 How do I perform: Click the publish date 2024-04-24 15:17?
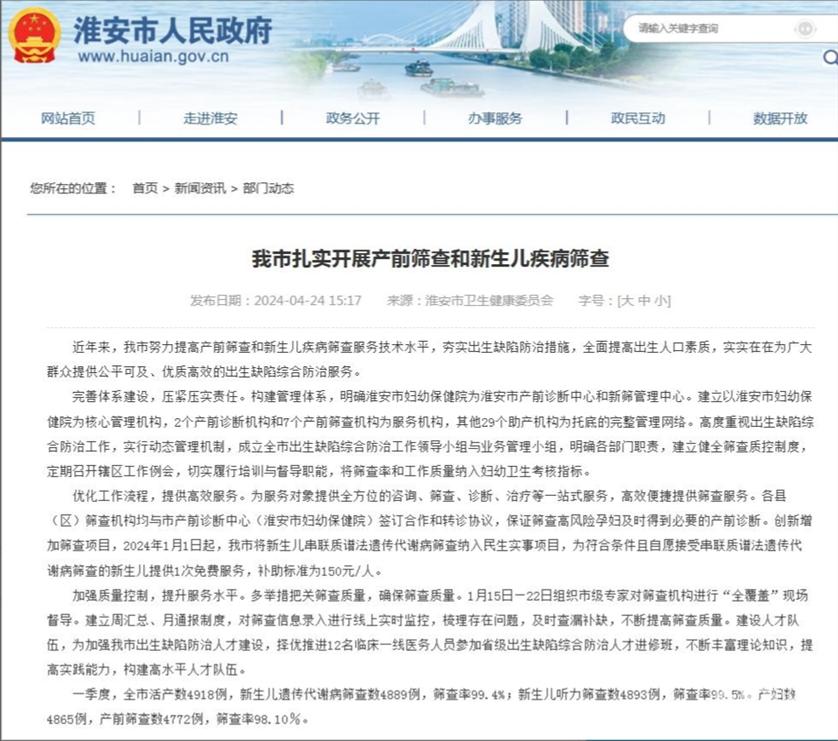pos(308,300)
